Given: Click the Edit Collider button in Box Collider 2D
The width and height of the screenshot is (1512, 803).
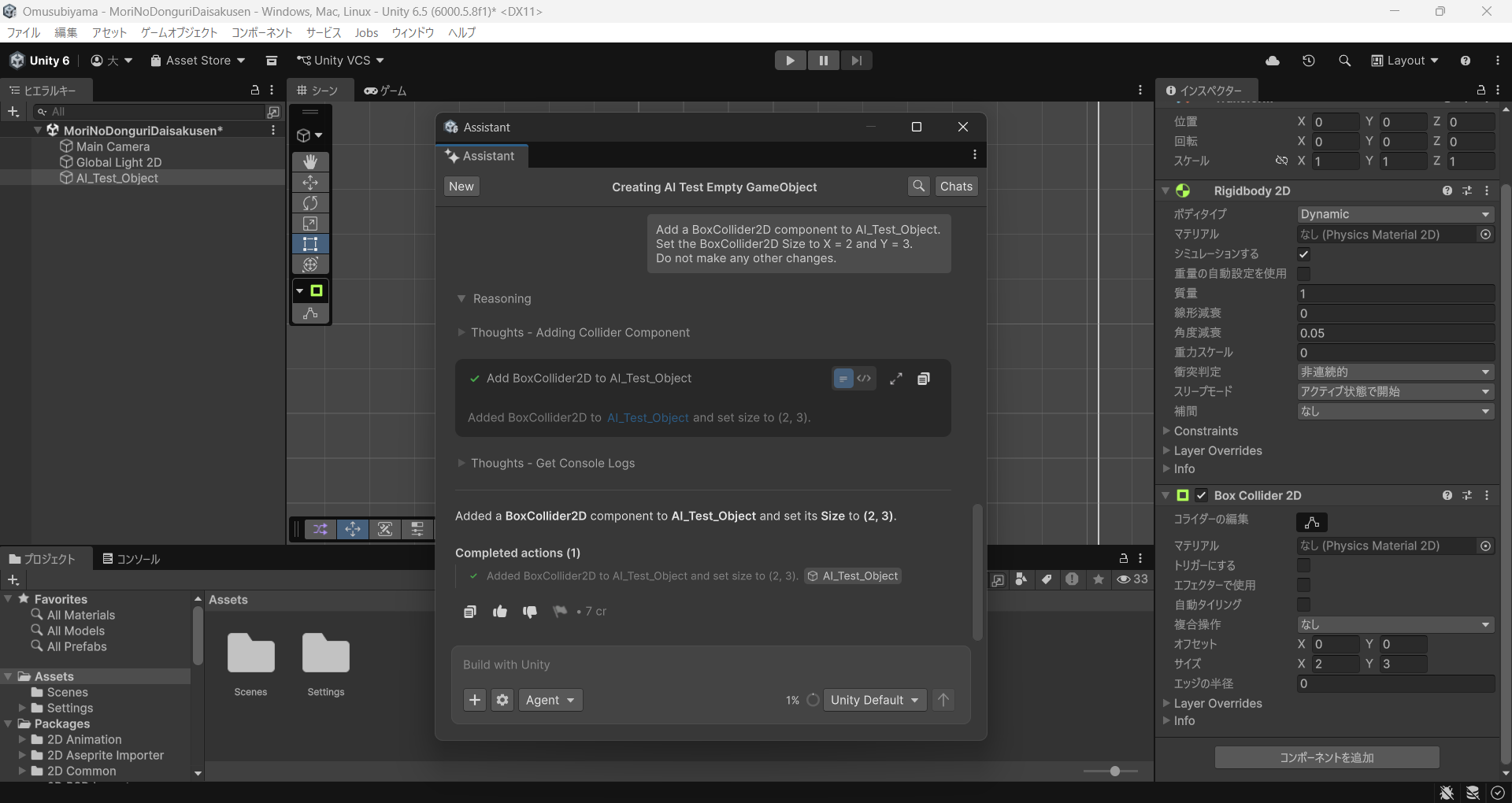Looking at the screenshot, I should coord(1312,522).
